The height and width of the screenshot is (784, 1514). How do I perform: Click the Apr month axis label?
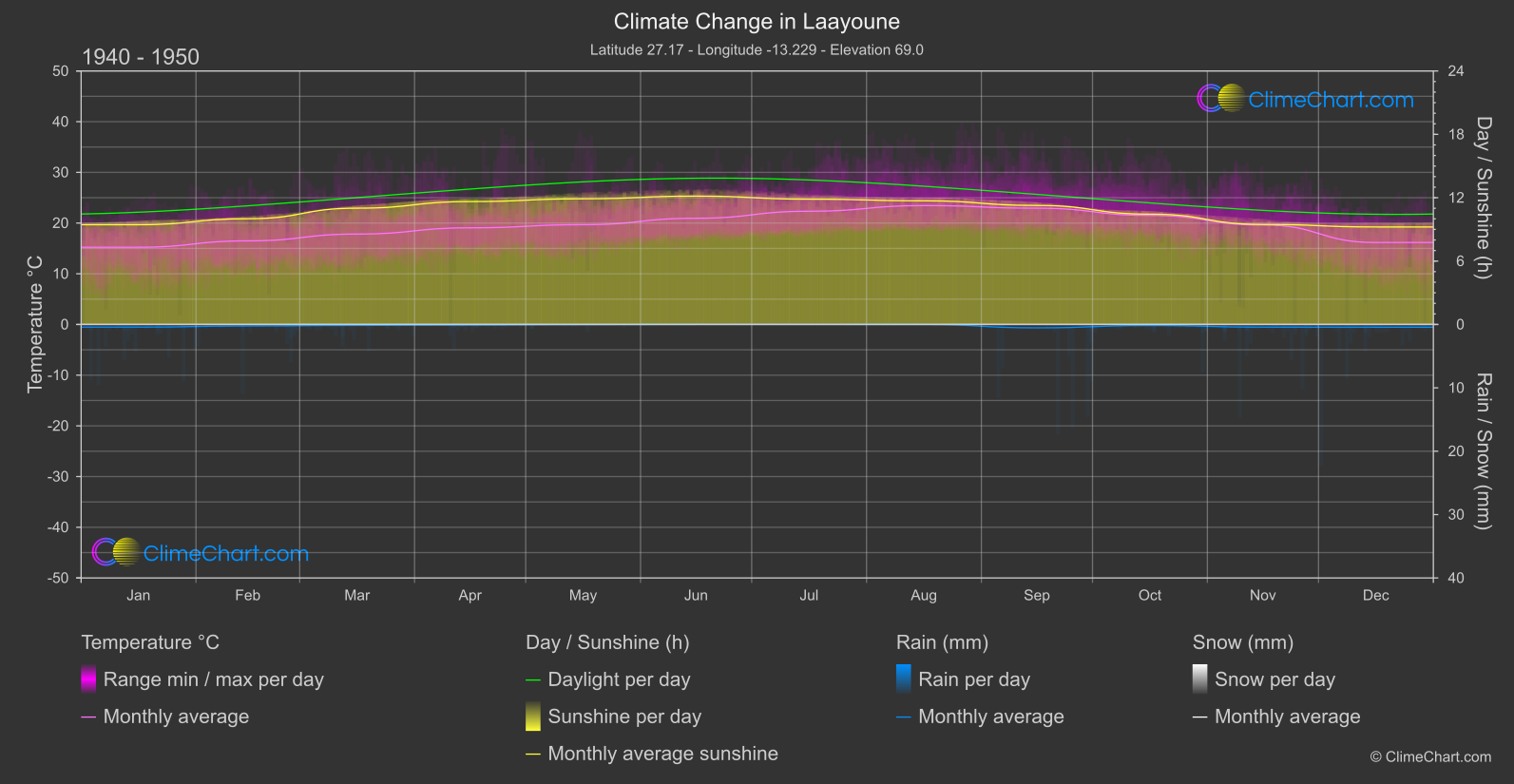tap(470, 595)
